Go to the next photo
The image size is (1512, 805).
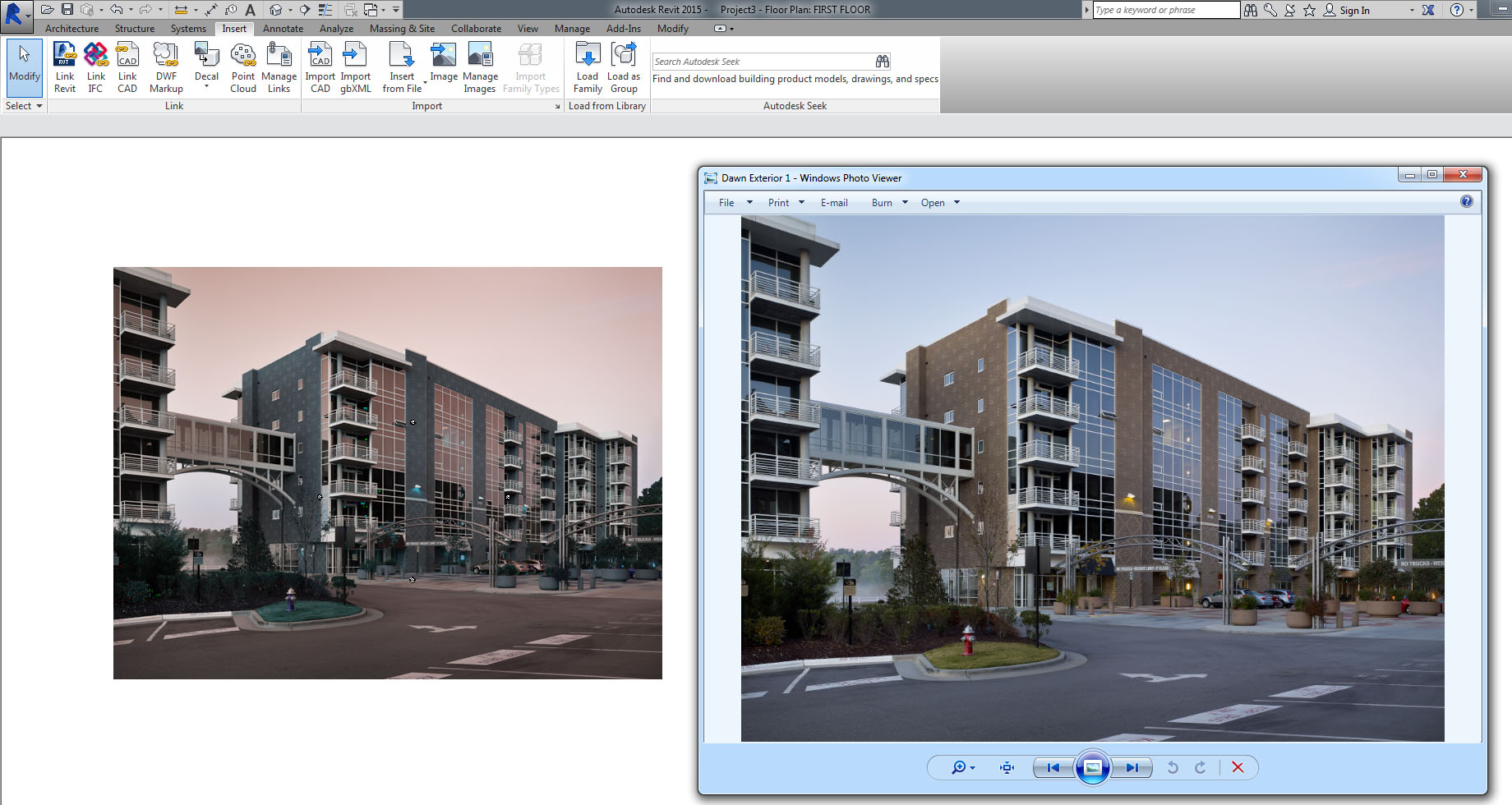(1132, 767)
